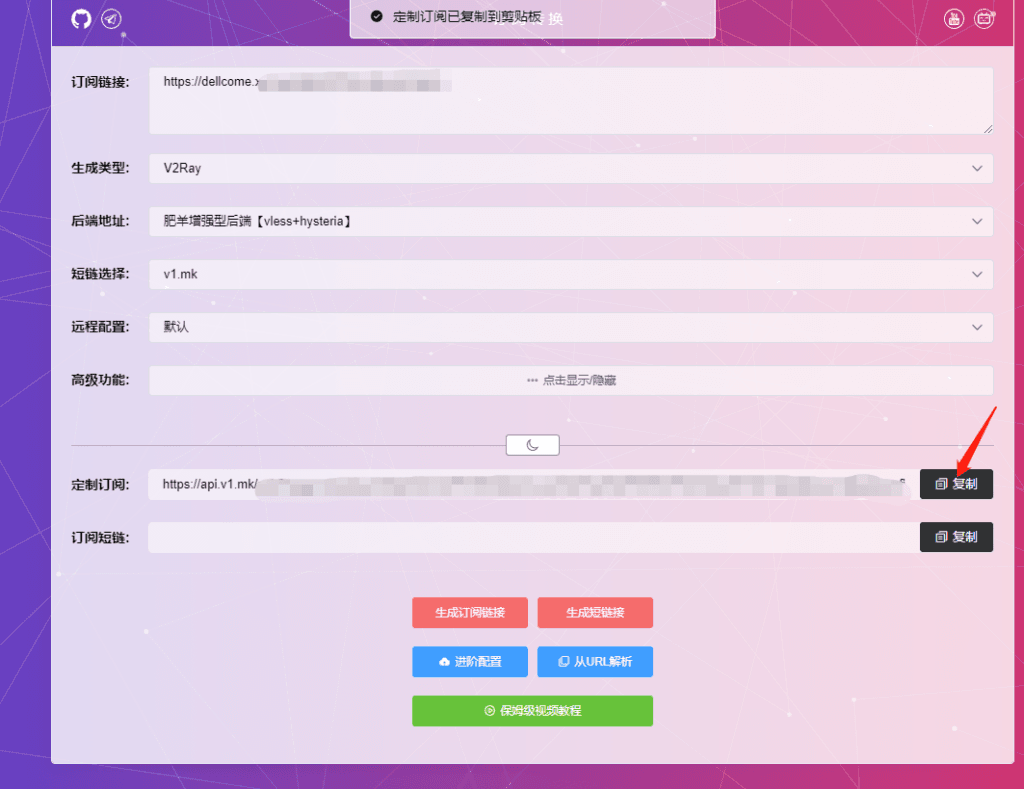This screenshot has width=1024, height=789.
Task: Click the empty 订阅短链 field
Action: (530, 537)
